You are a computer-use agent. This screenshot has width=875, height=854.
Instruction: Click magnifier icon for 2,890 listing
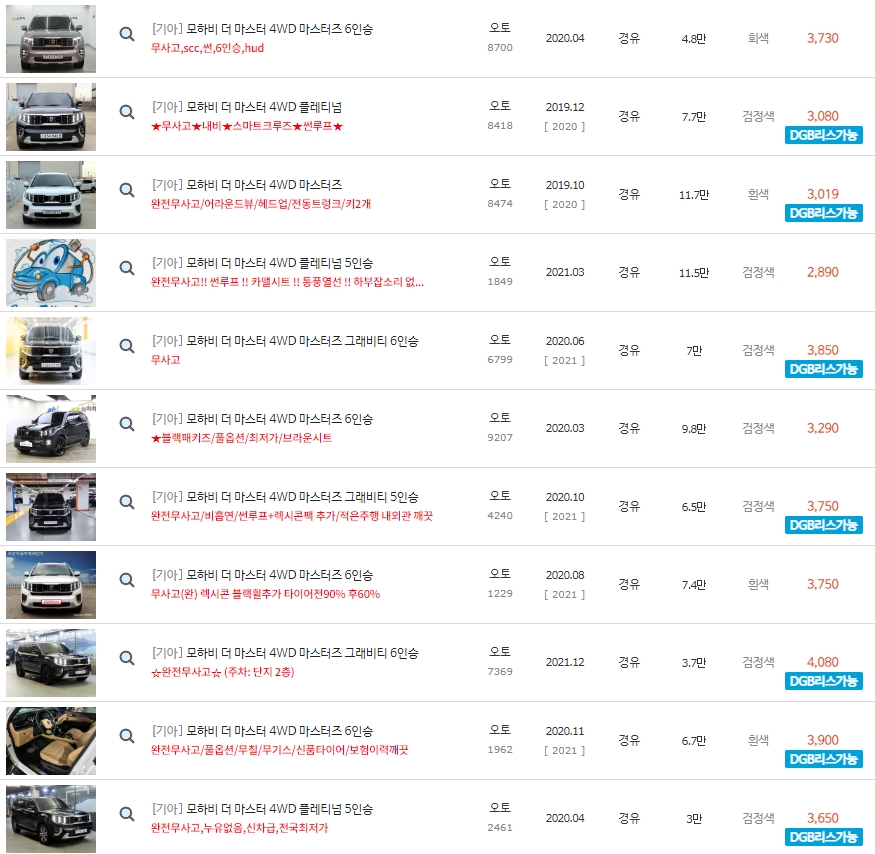pyautogui.click(x=127, y=268)
